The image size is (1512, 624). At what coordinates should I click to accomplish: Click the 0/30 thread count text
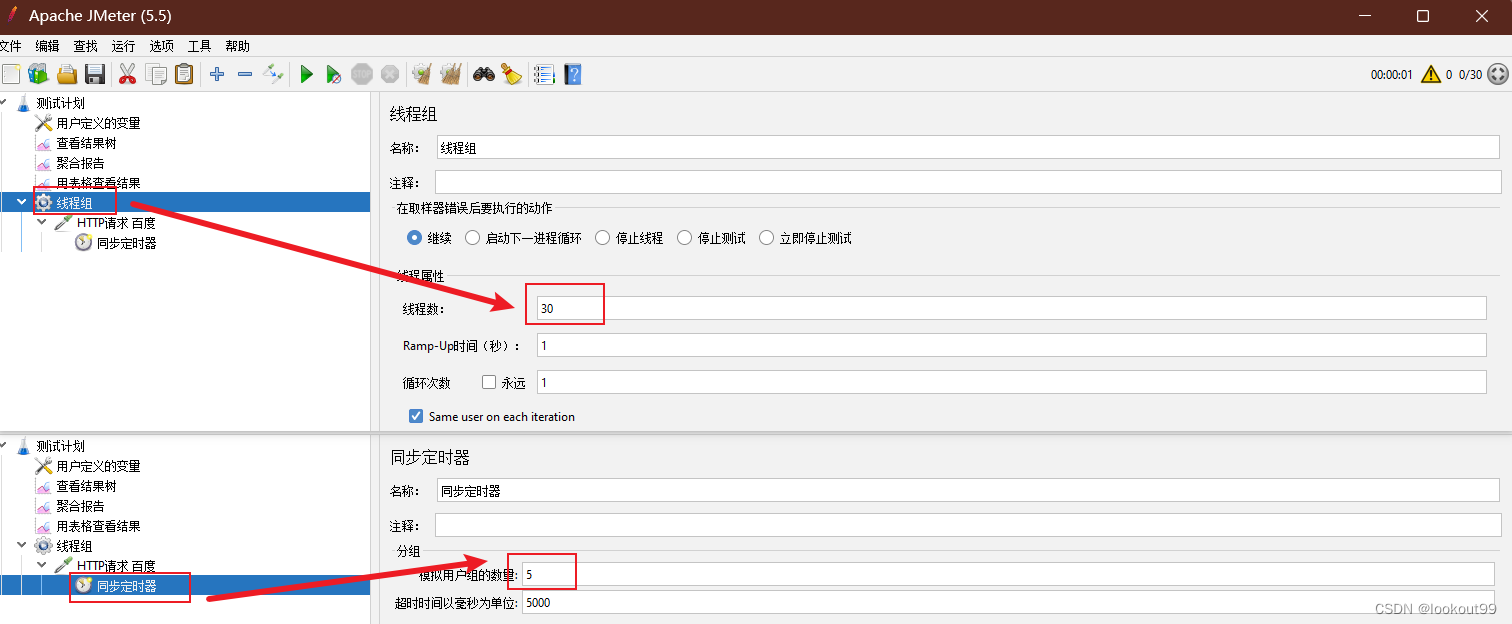click(x=1470, y=75)
